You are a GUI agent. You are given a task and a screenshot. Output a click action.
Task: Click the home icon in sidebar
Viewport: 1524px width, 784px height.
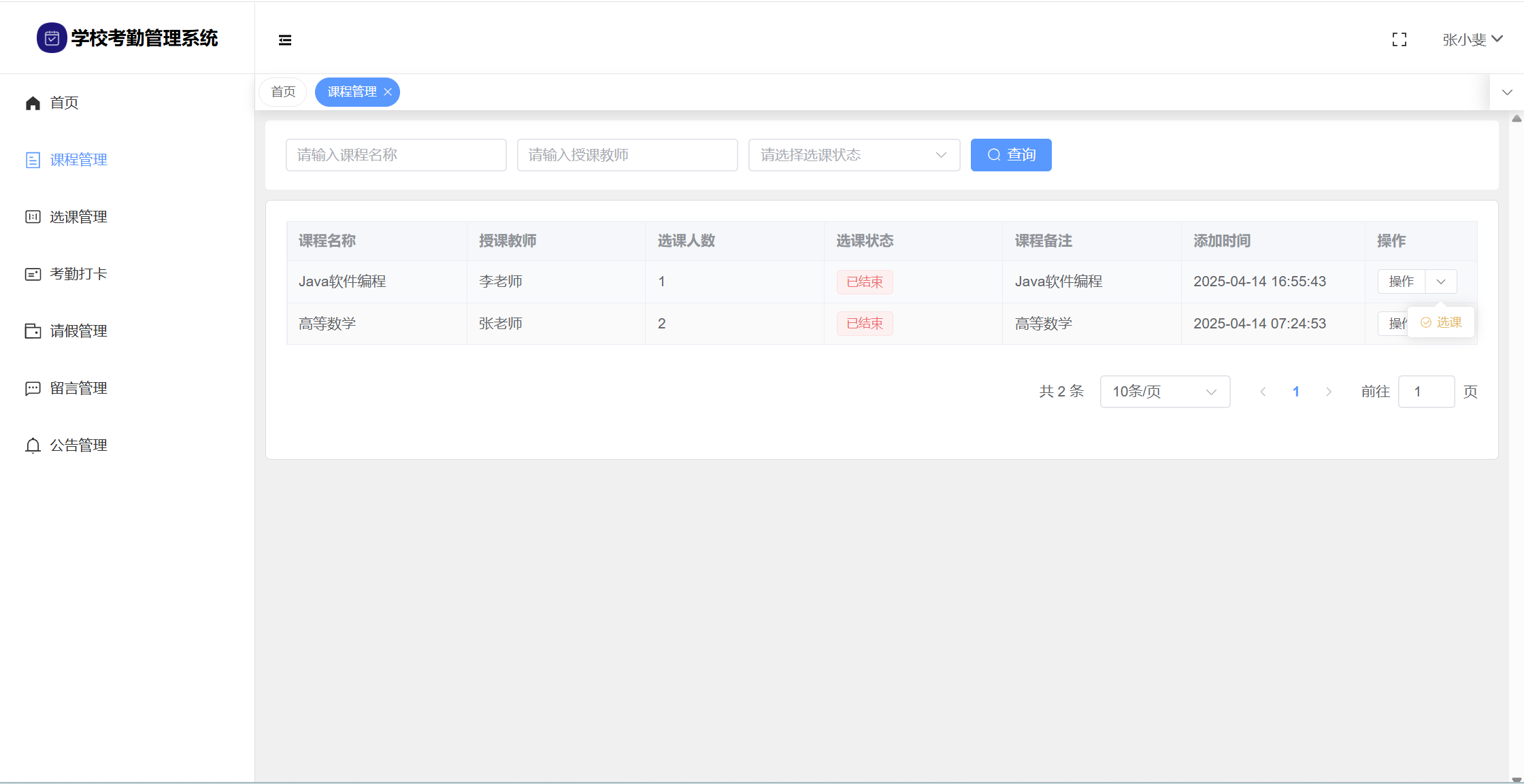point(33,103)
